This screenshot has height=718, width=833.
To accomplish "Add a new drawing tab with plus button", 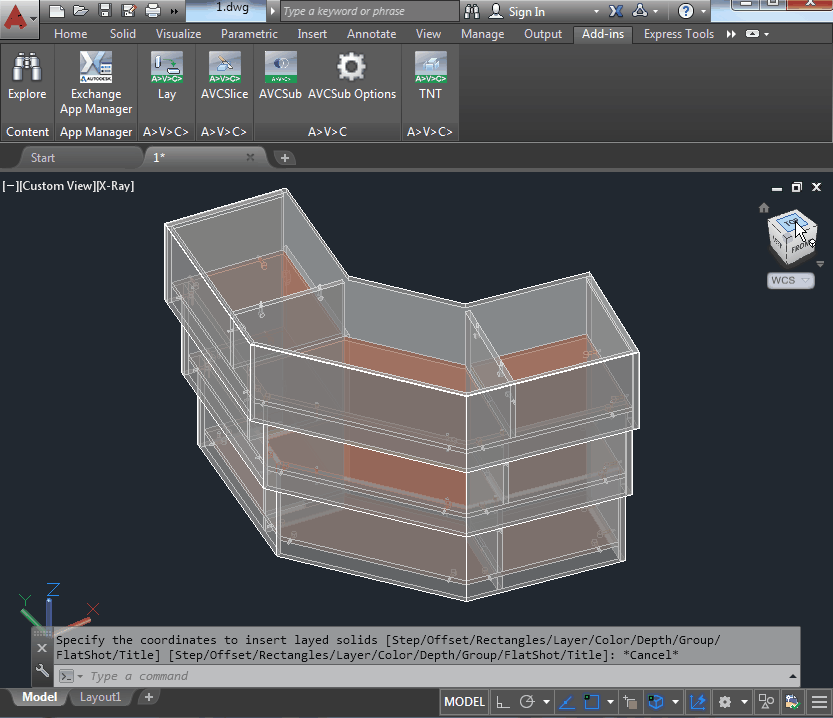I will (284, 158).
